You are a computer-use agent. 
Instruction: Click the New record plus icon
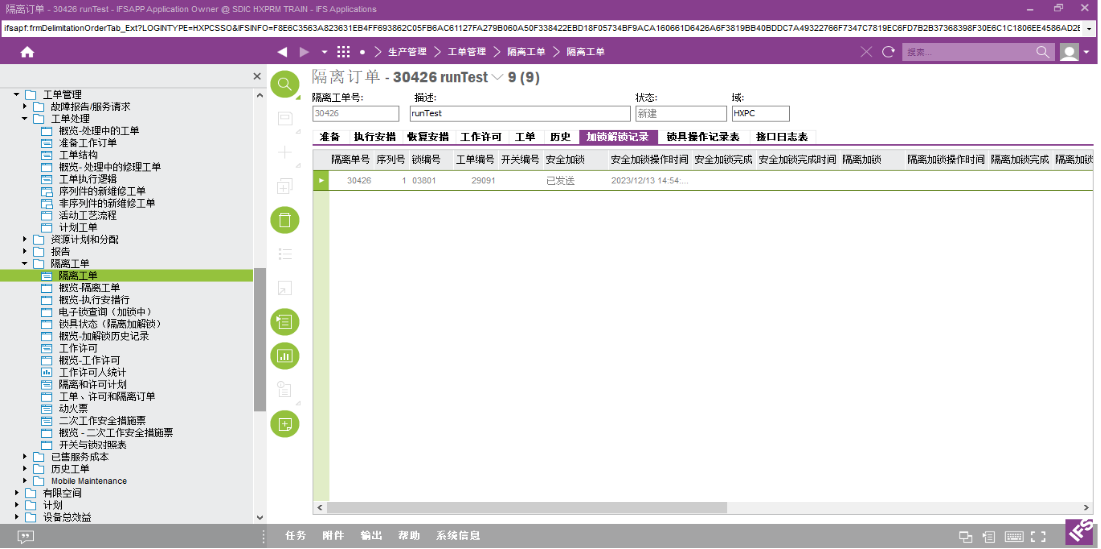tap(285, 152)
